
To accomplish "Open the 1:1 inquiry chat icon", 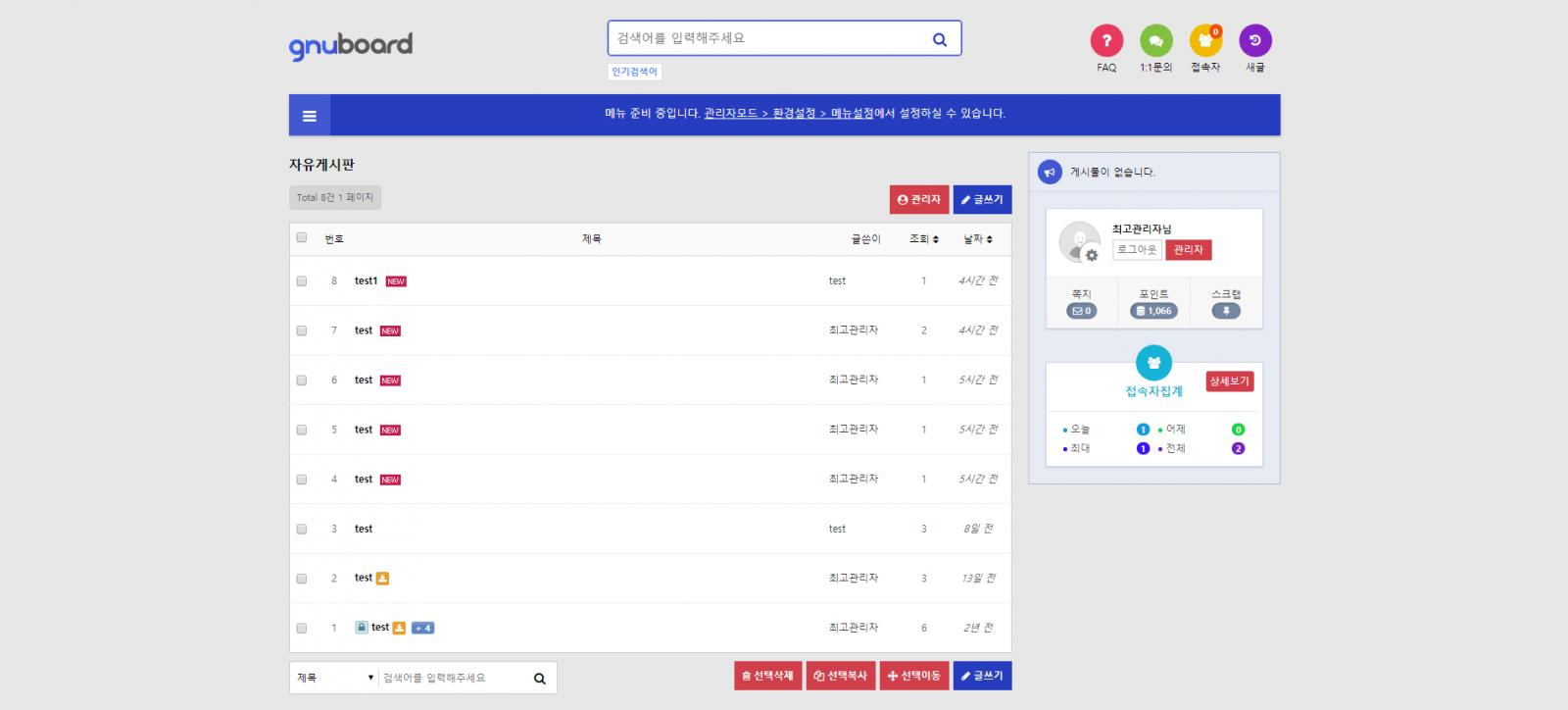I will point(1155,40).
